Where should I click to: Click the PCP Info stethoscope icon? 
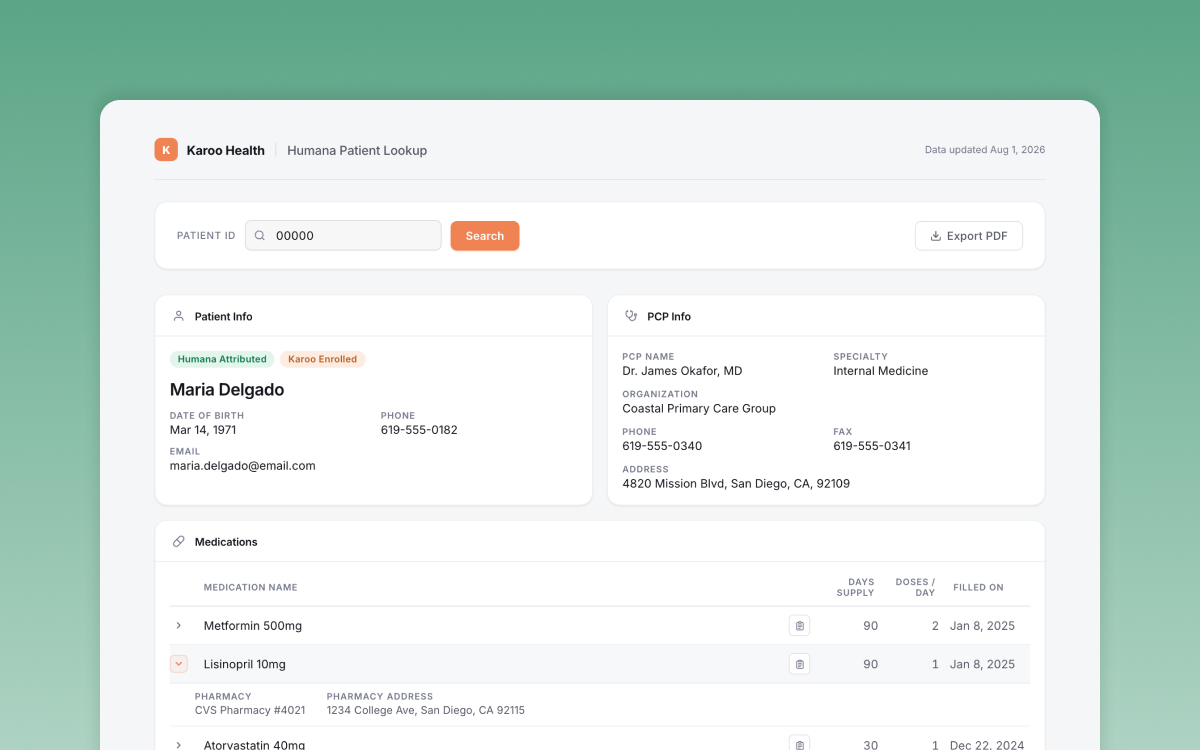point(631,316)
